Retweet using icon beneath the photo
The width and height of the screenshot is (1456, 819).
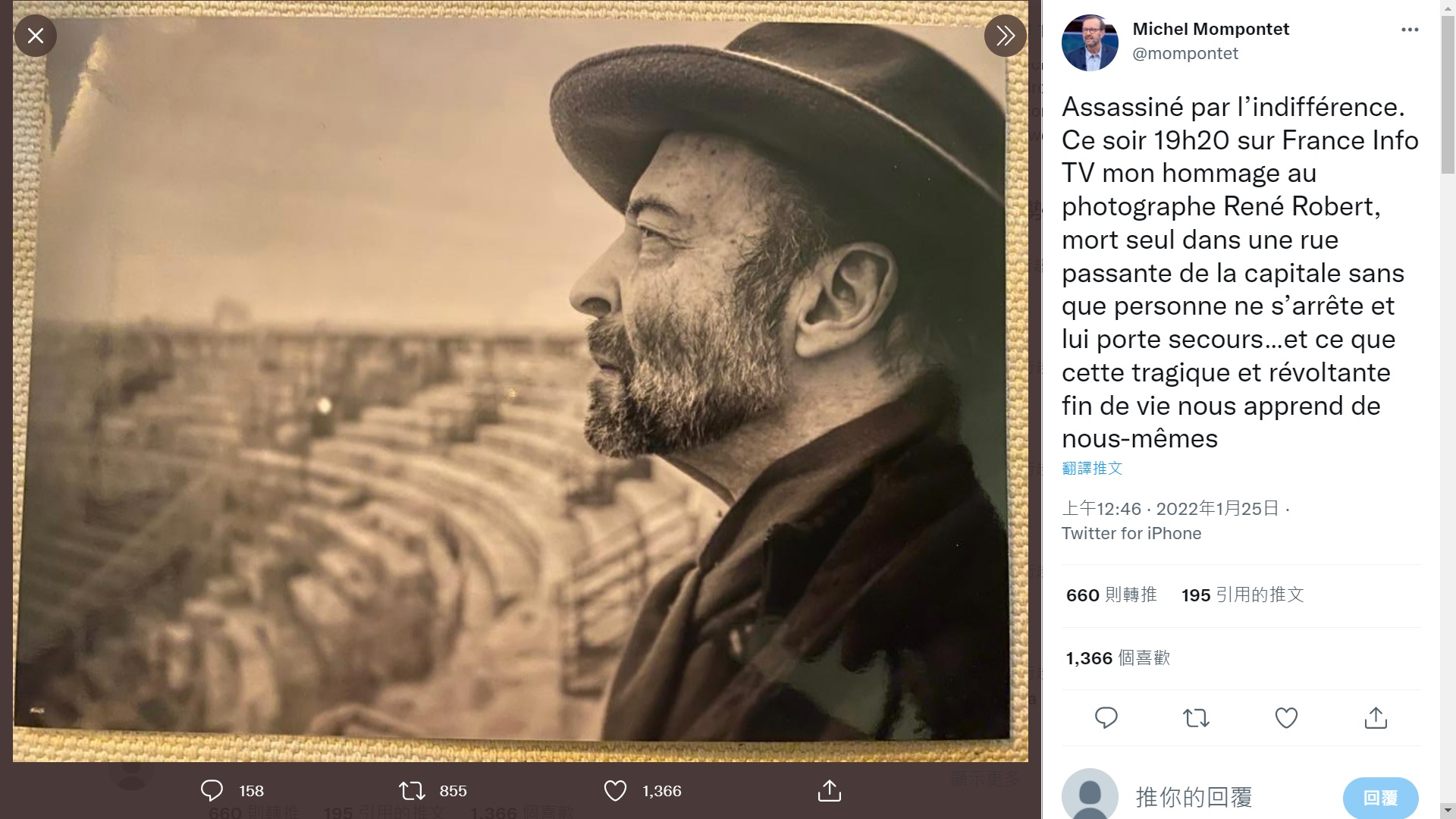pyautogui.click(x=413, y=791)
